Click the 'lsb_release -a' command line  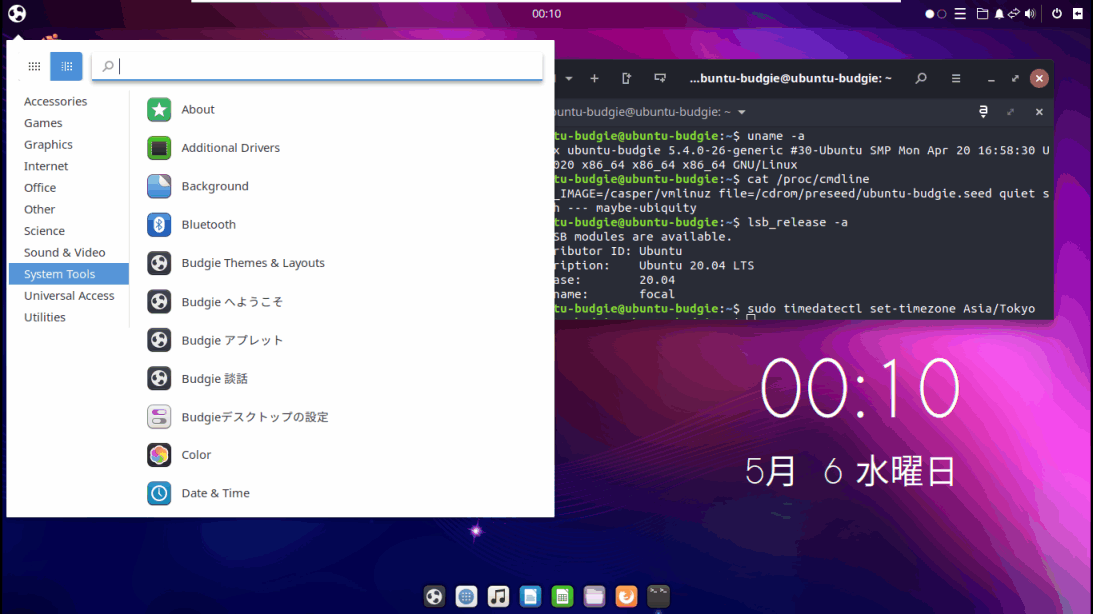pyautogui.click(x=797, y=222)
